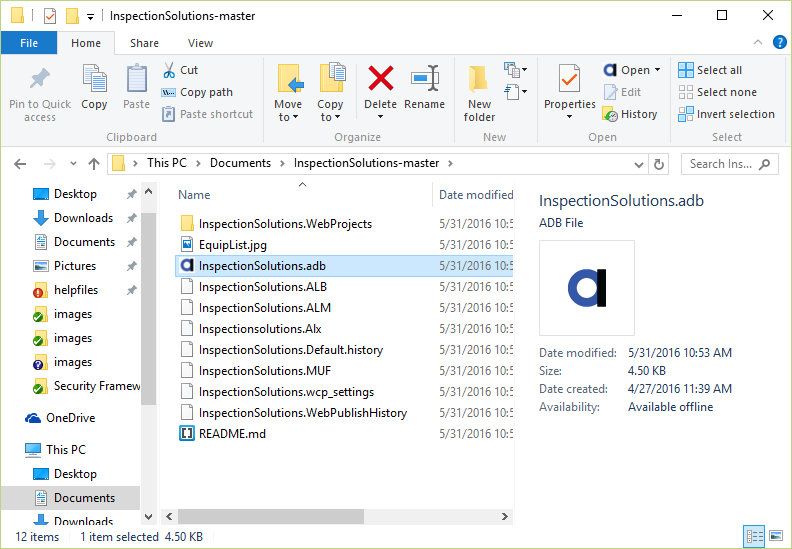Screen dimensions: 792x549
Task: Open the History icon in the ribbon
Action: pos(610,114)
